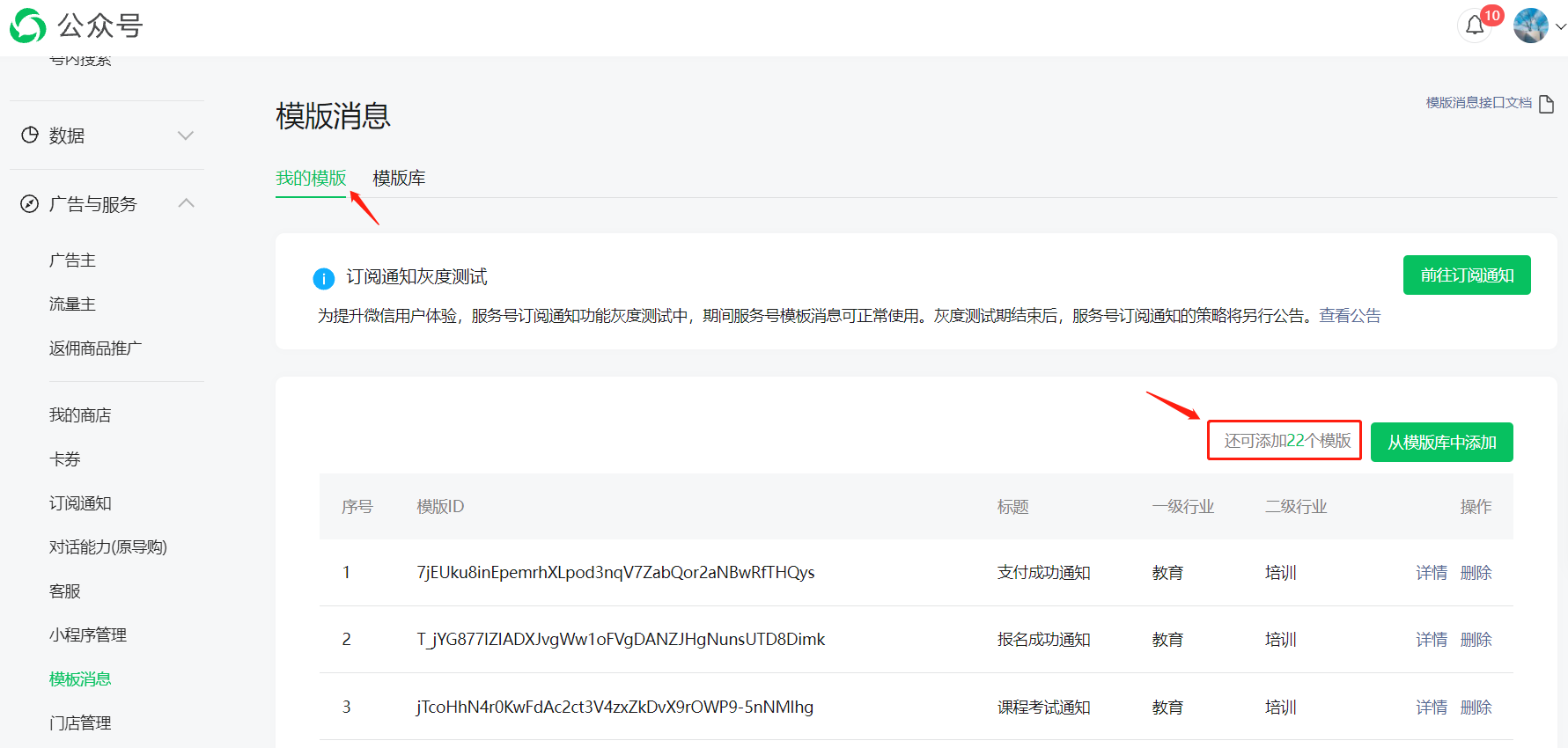Click 删除 for 支付成功通知 template
The image size is (1568, 748).
pos(1476,573)
